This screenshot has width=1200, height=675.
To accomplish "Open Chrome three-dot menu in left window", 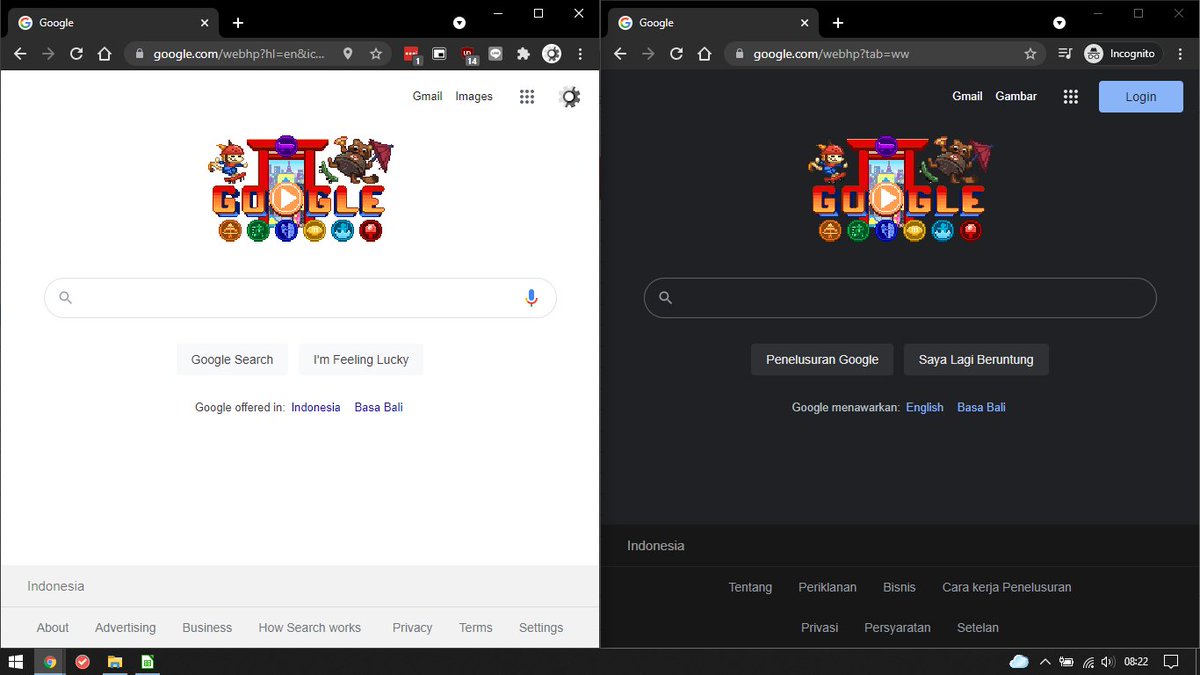I will pyautogui.click(x=580, y=54).
